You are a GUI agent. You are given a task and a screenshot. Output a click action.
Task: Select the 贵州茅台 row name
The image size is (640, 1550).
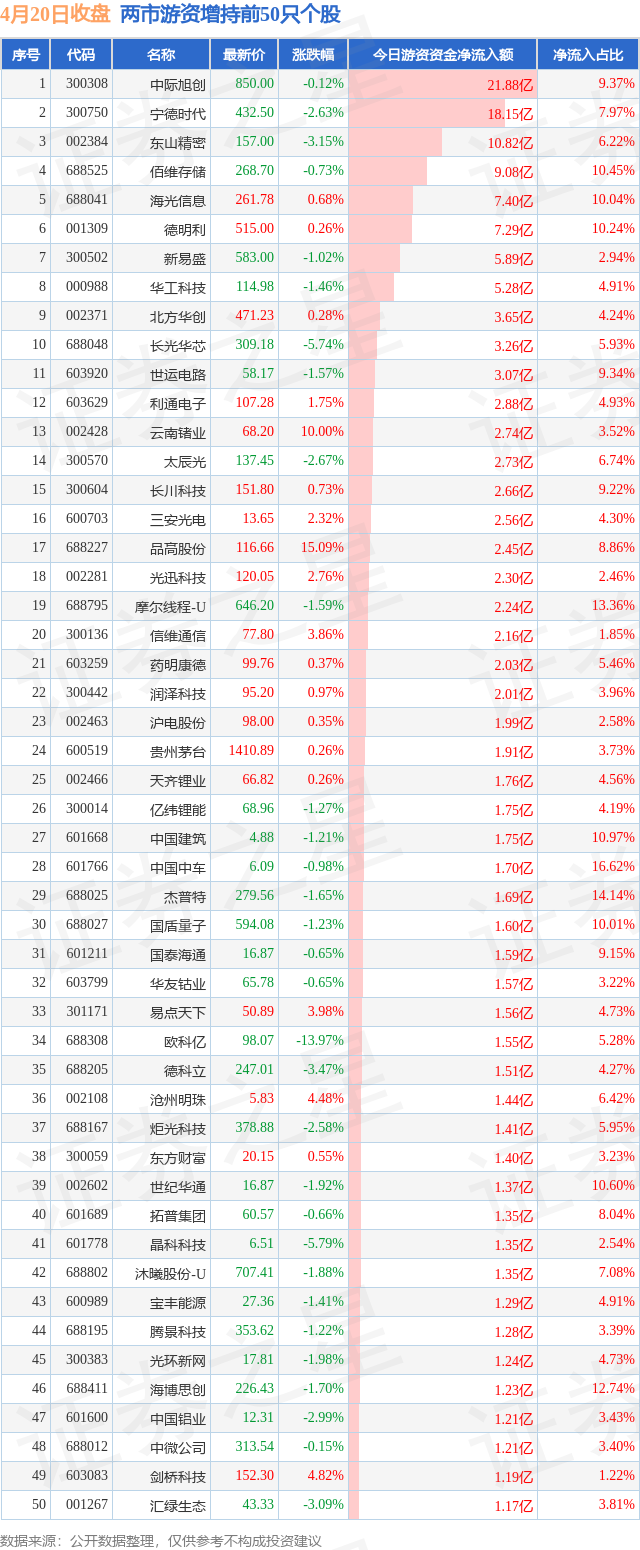point(178,751)
